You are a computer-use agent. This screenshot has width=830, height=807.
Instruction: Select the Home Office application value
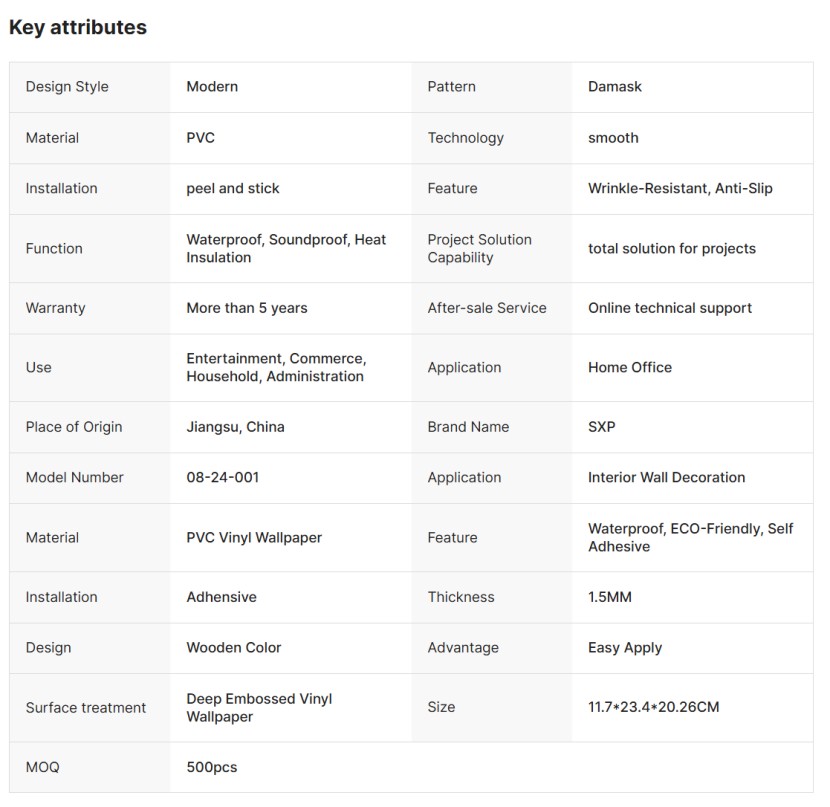pos(629,367)
